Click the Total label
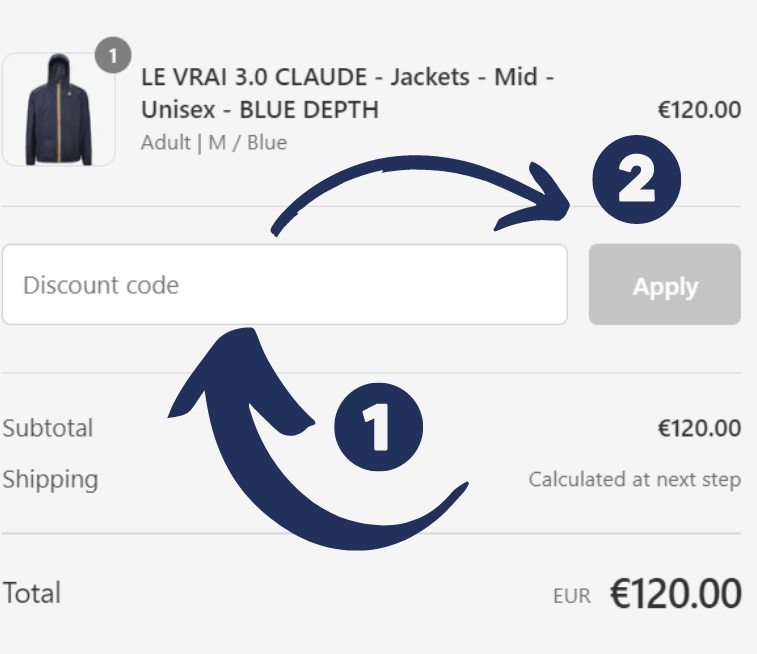The image size is (757, 654). click(32, 593)
